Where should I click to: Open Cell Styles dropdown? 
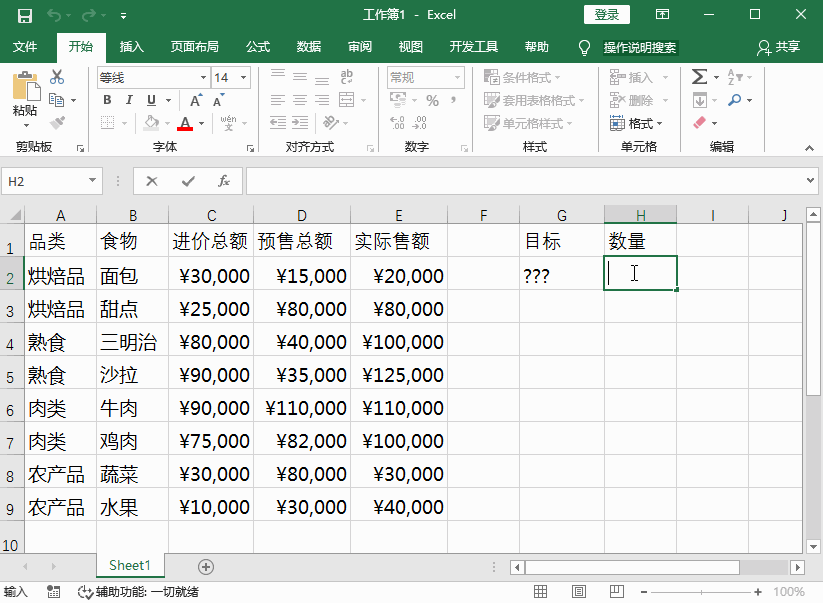click(x=528, y=123)
